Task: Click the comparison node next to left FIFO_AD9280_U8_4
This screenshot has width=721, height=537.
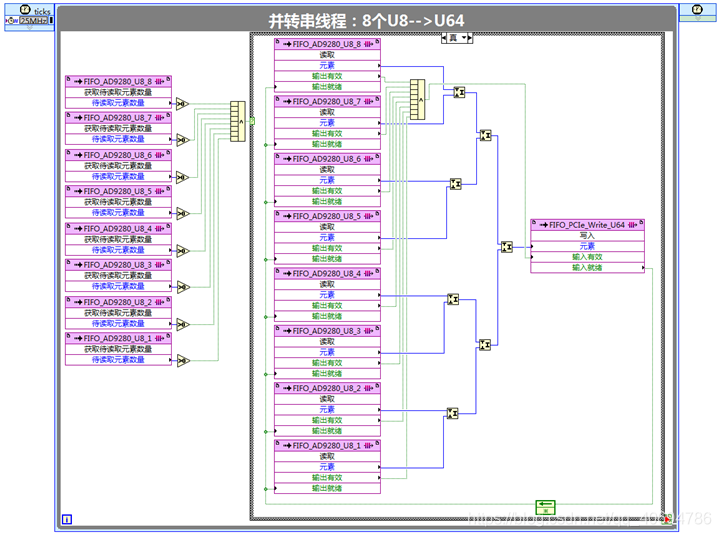Action: tap(183, 251)
